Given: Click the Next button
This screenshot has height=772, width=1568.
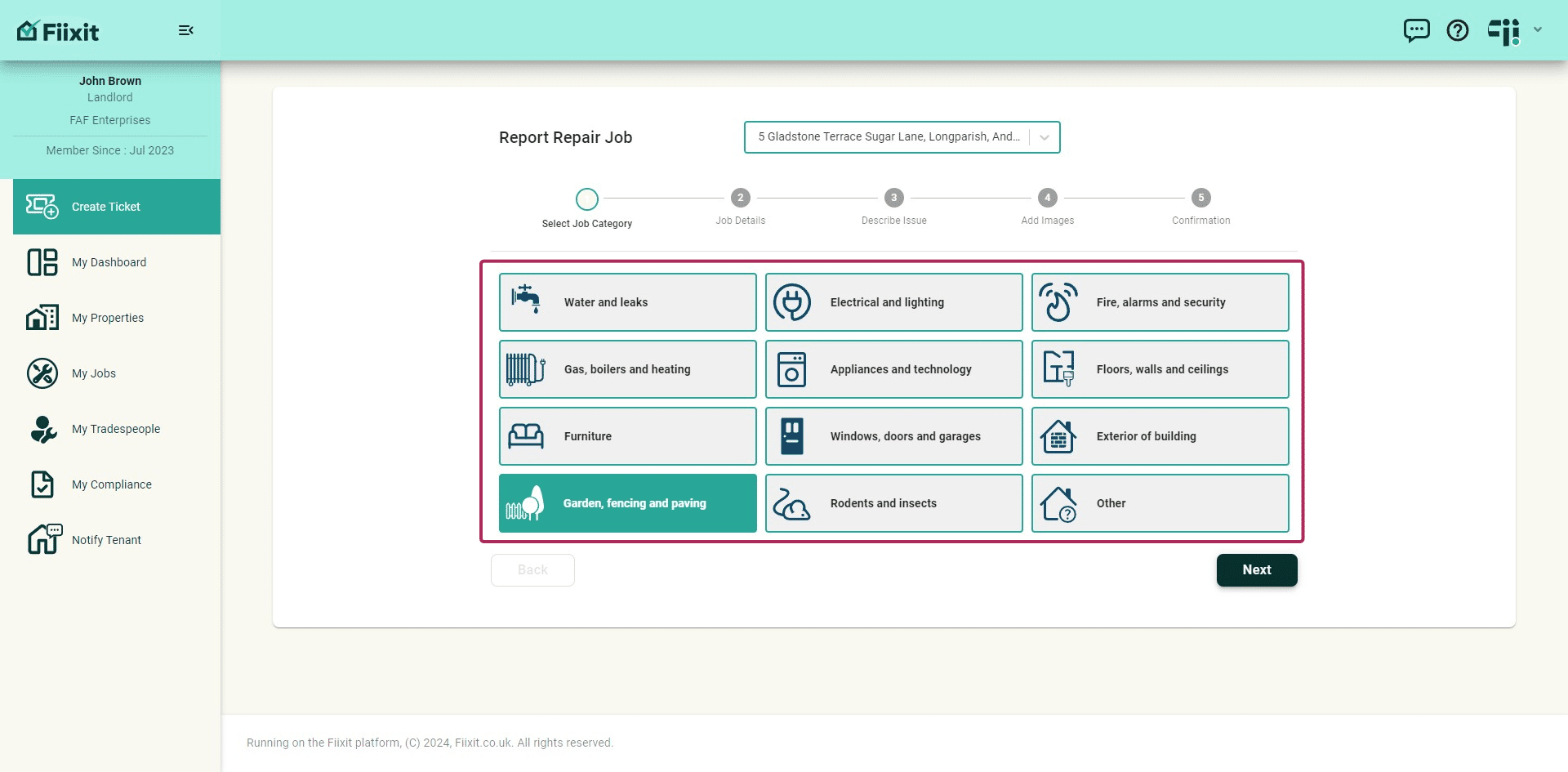Looking at the screenshot, I should point(1257,570).
